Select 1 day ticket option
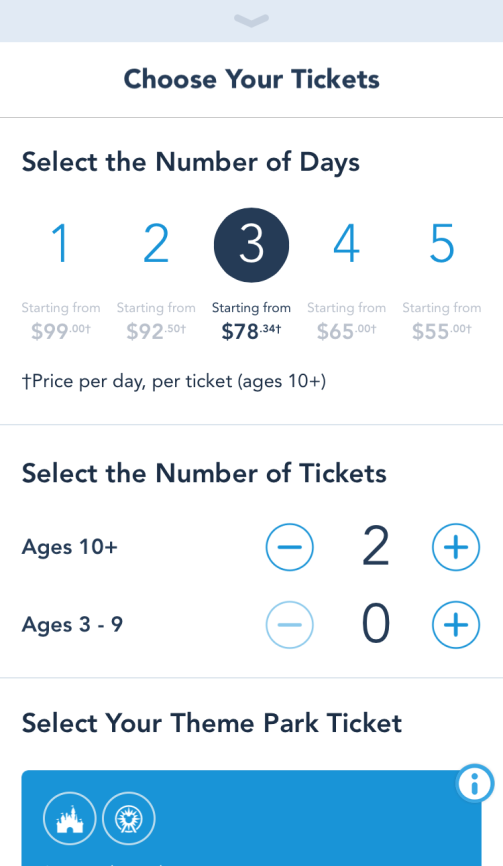The width and height of the screenshot is (503, 866). (x=60, y=244)
